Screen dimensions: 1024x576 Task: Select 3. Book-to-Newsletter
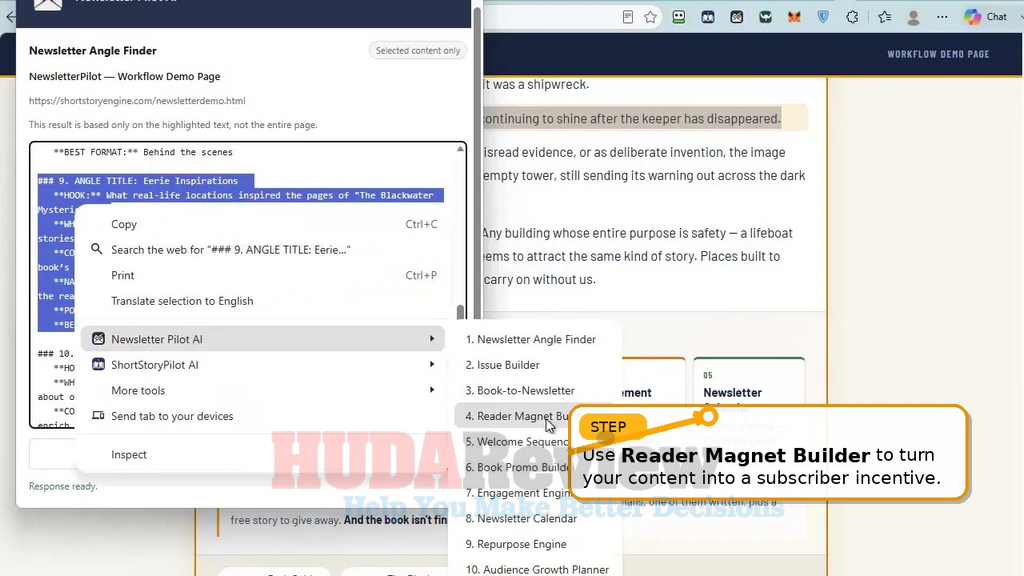(534, 390)
